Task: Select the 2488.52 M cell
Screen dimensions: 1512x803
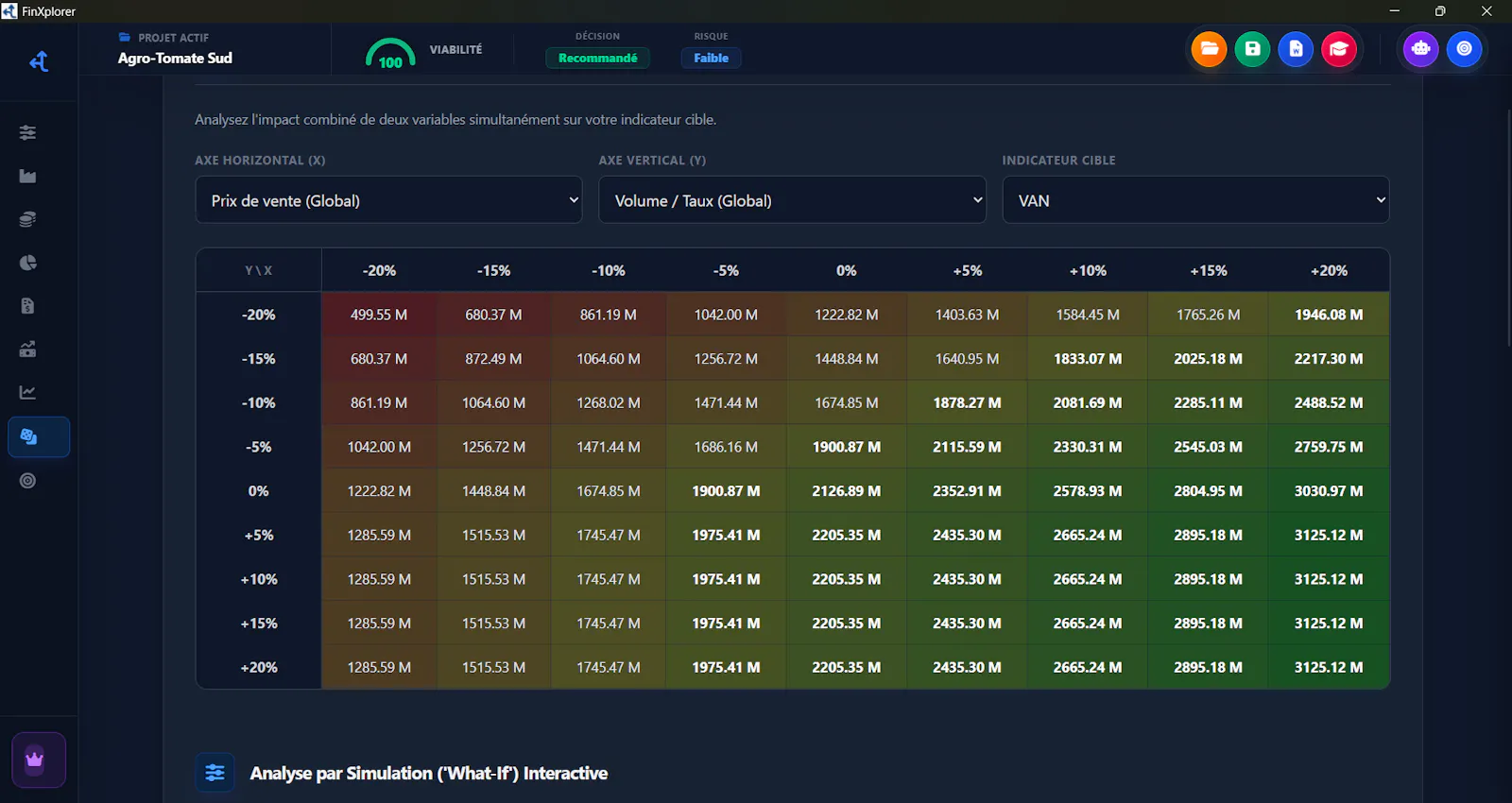Action: (x=1329, y=402)
